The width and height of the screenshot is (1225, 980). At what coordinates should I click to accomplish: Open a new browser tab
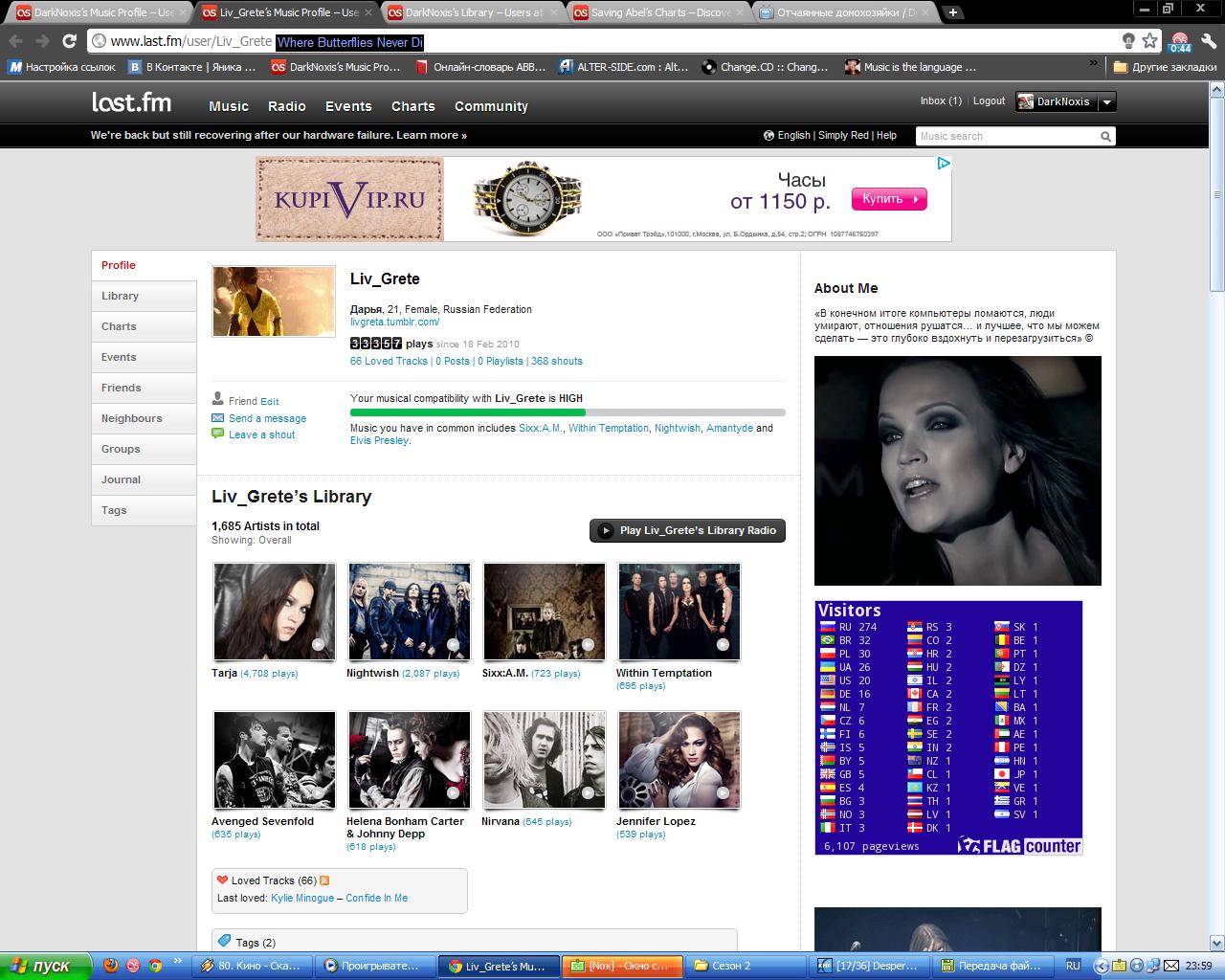953,12
